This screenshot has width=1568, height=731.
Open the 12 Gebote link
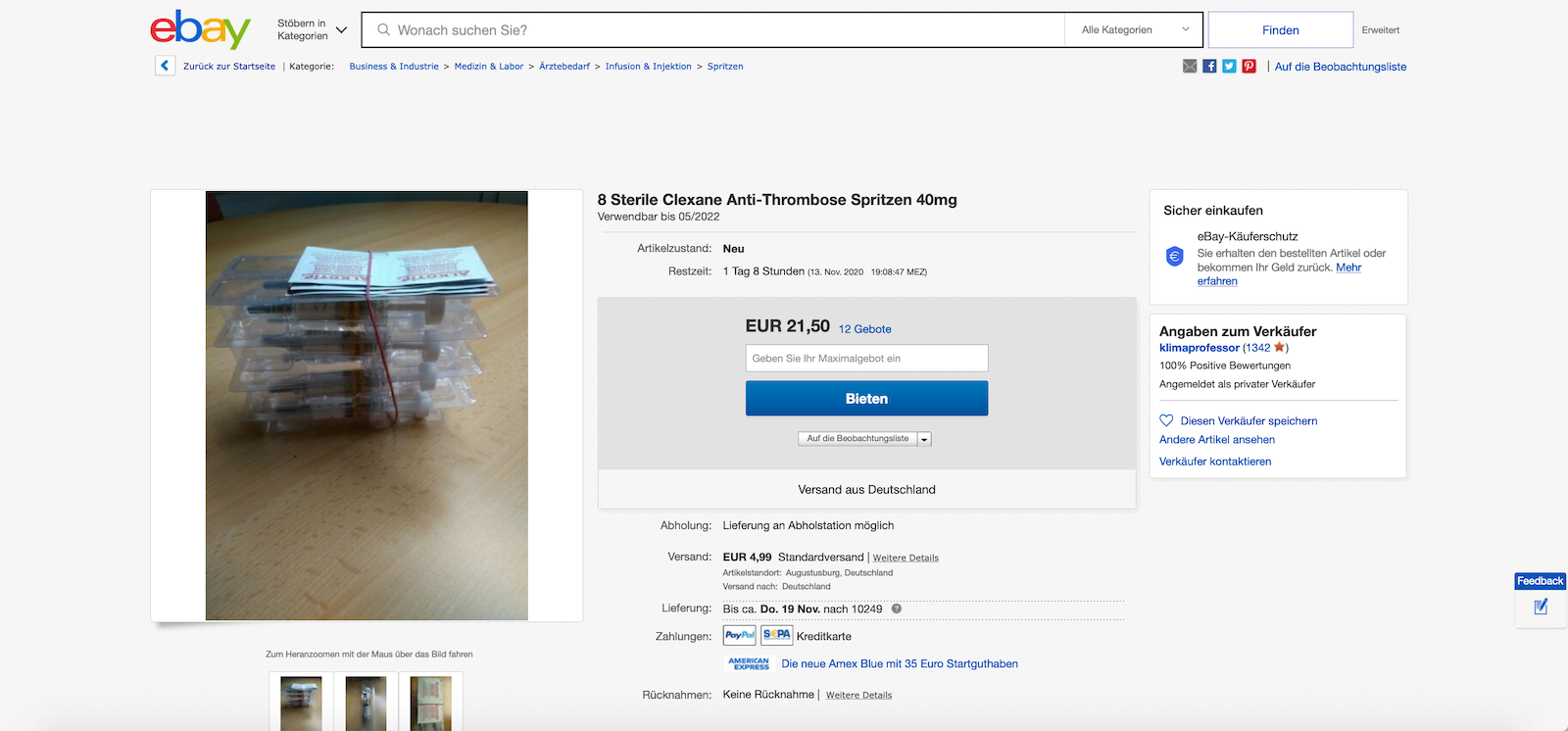(864, 329)
